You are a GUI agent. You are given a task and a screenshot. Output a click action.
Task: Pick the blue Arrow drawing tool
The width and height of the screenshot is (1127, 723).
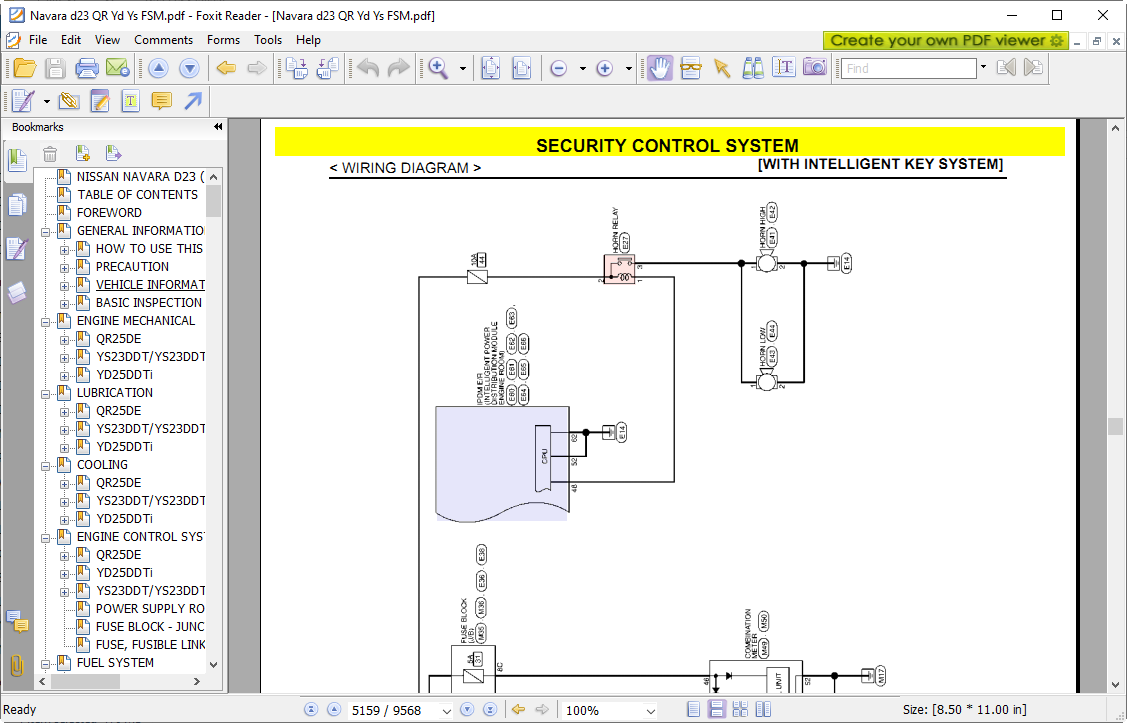193,101
